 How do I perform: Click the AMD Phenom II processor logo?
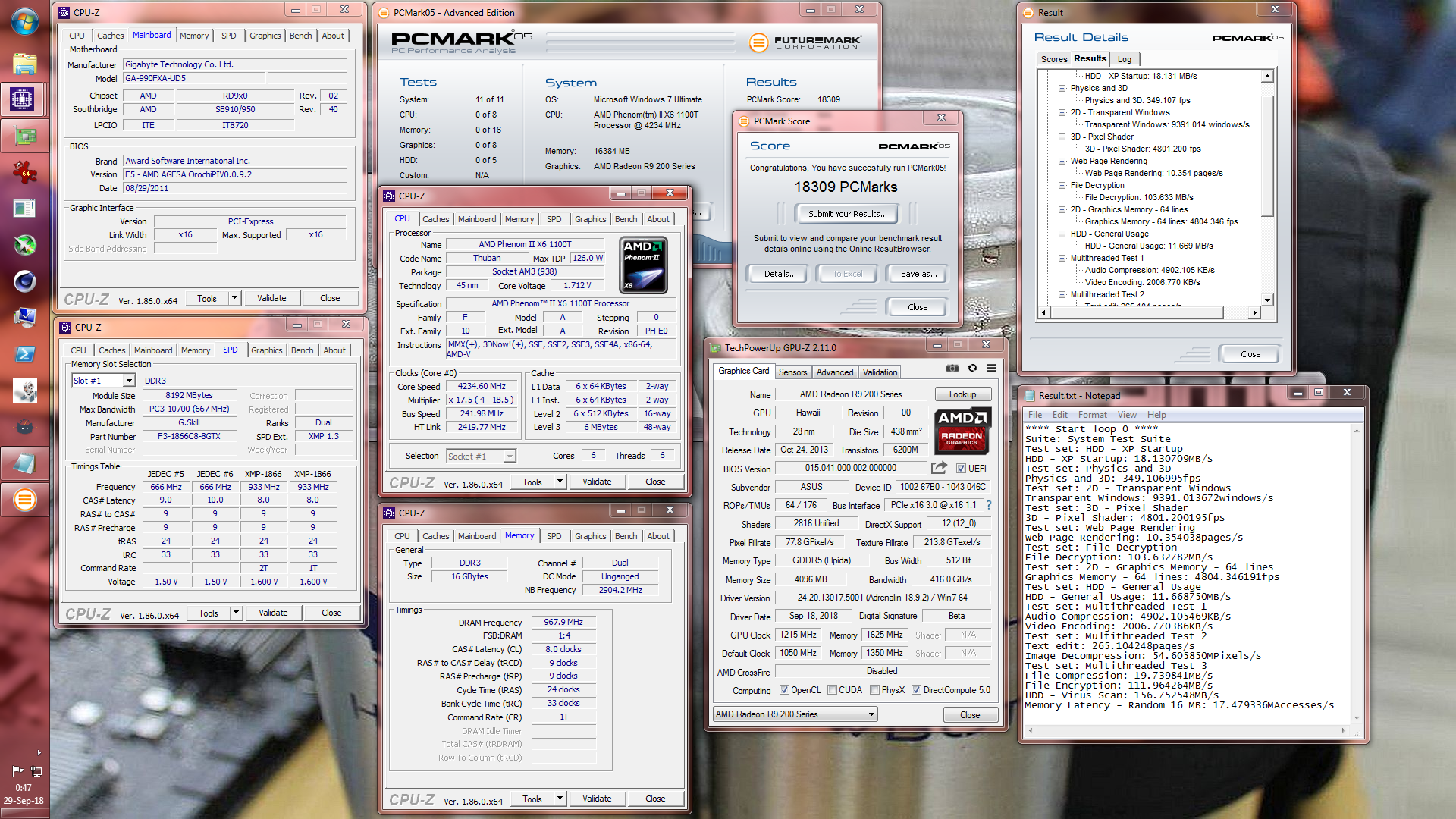(x=644, y=265)
